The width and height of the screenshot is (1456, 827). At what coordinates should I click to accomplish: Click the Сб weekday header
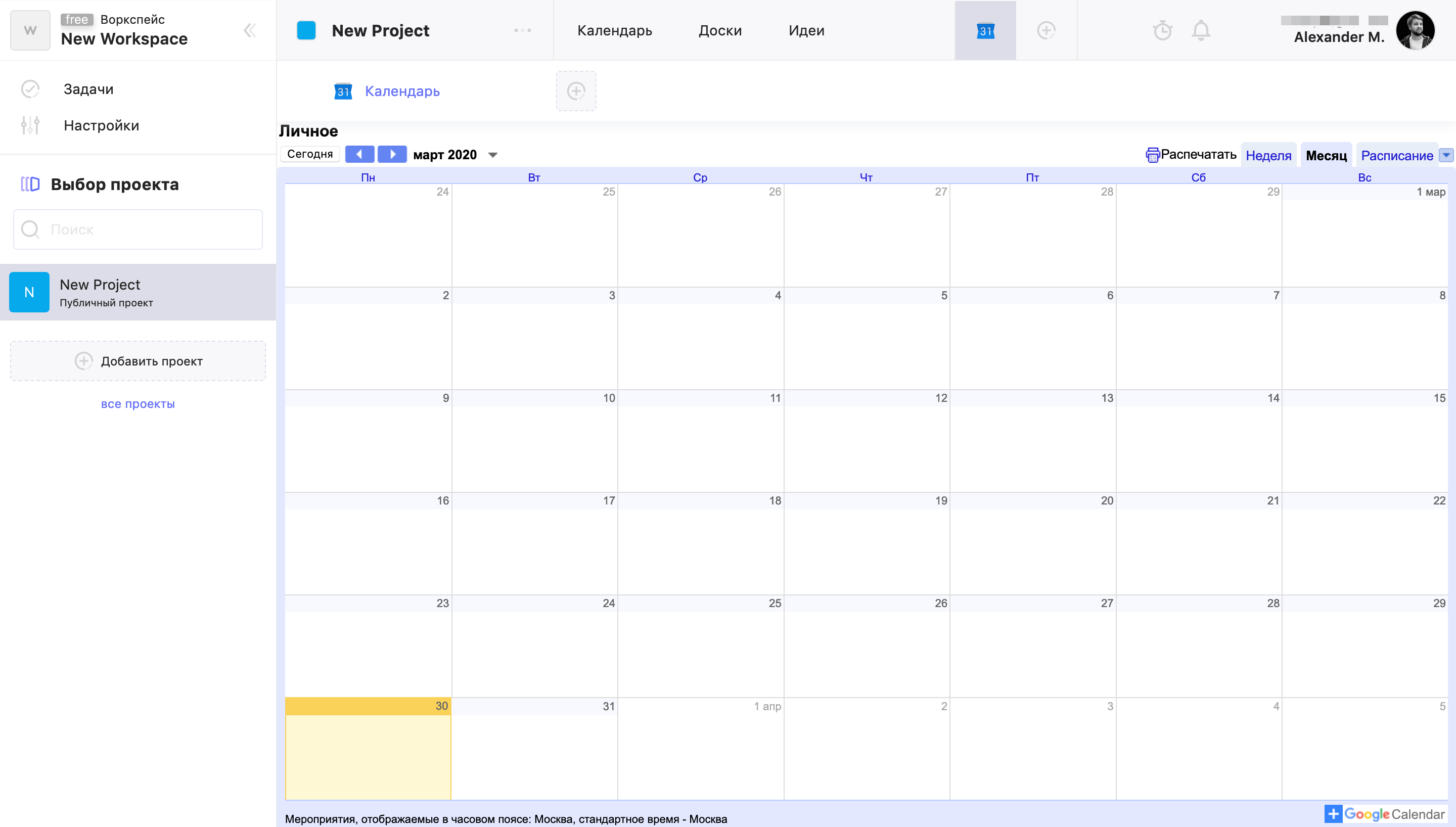click(x=1198, y=177)
